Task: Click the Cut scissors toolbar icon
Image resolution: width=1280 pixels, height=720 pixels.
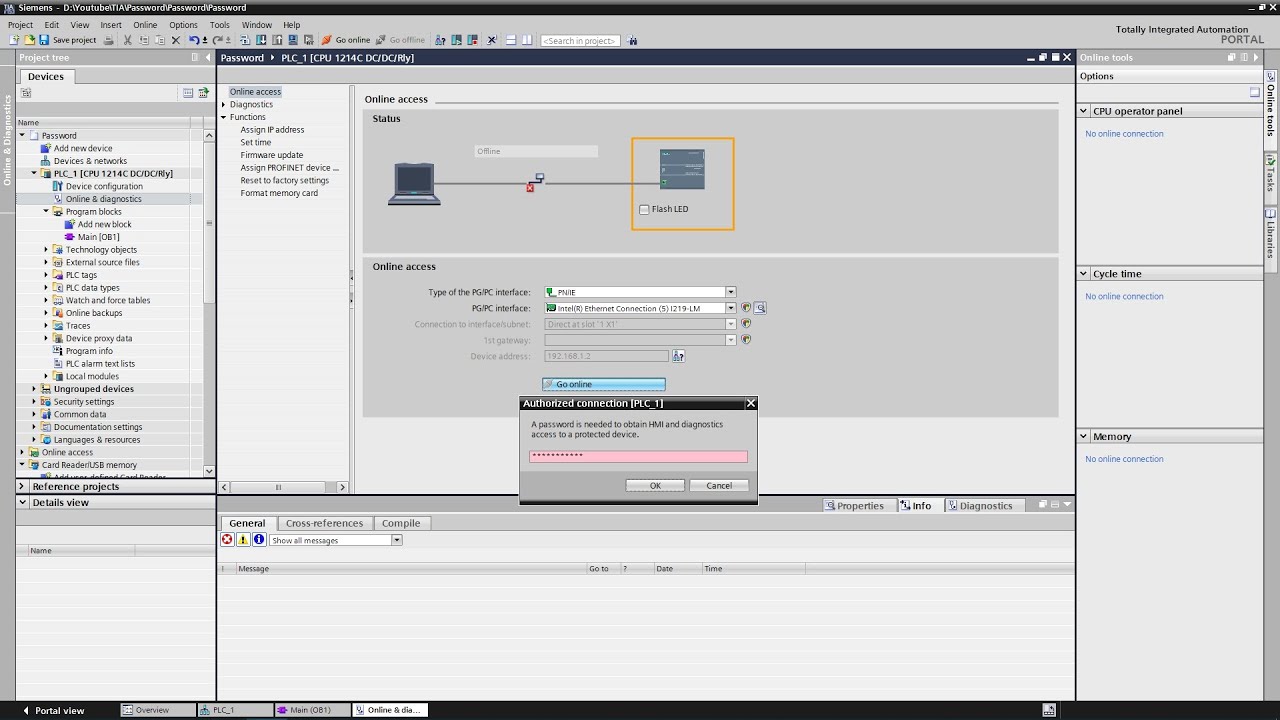Action: pyautogui.click(x=127, y=40)
